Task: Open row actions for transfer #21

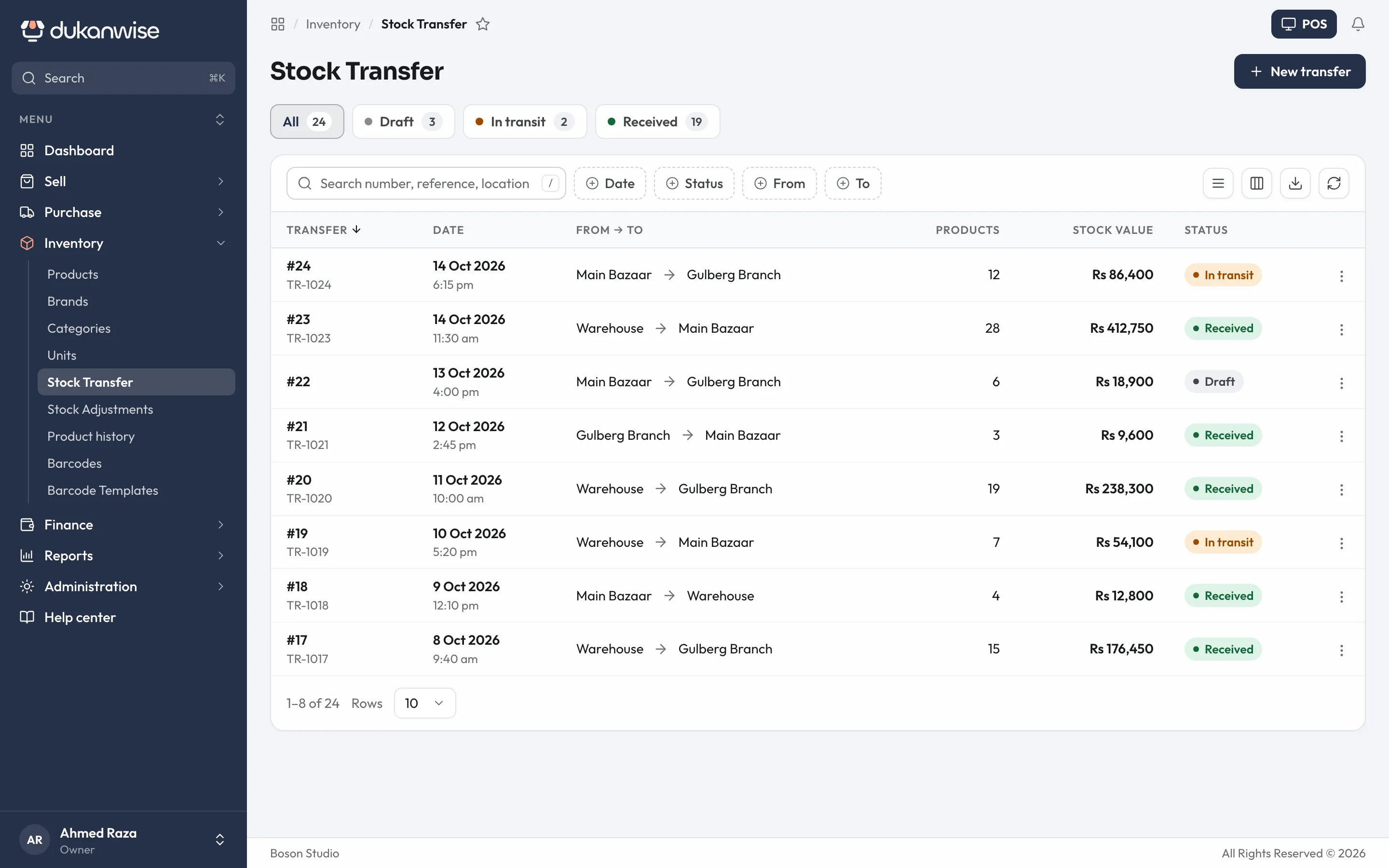Action: click(x=1341, y=436)
